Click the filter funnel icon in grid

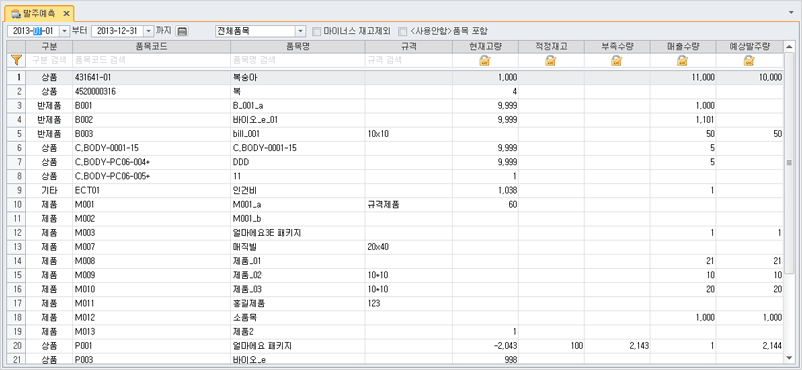click(16, 60)
